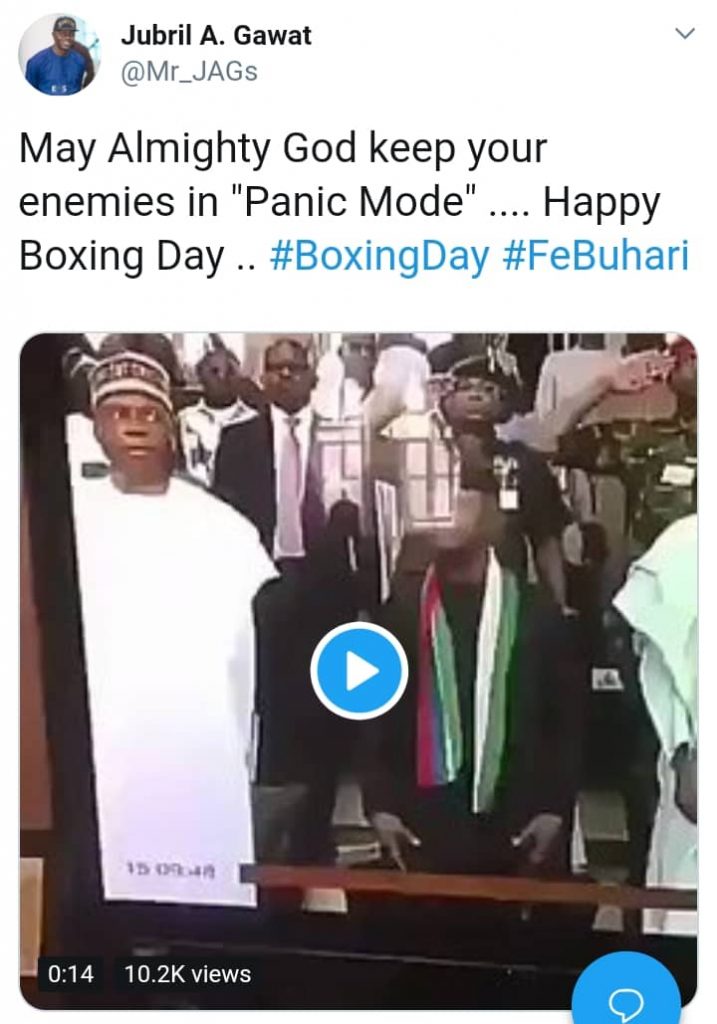Click the display name Jubril A. Gawat
Screen dimensions: 717x1024
tap(216, 35)
